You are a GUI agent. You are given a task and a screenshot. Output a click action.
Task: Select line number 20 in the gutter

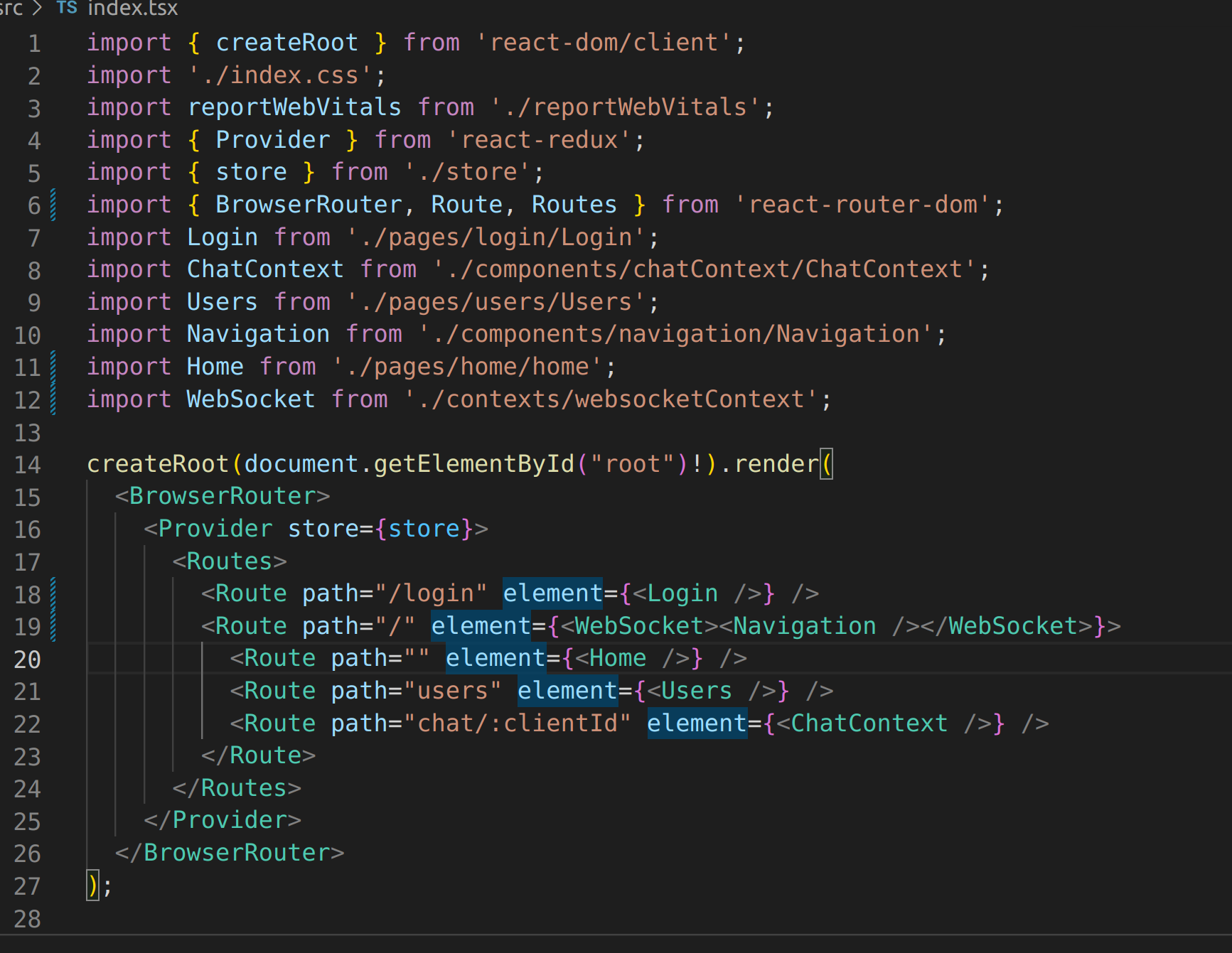[x=28, y=659]
